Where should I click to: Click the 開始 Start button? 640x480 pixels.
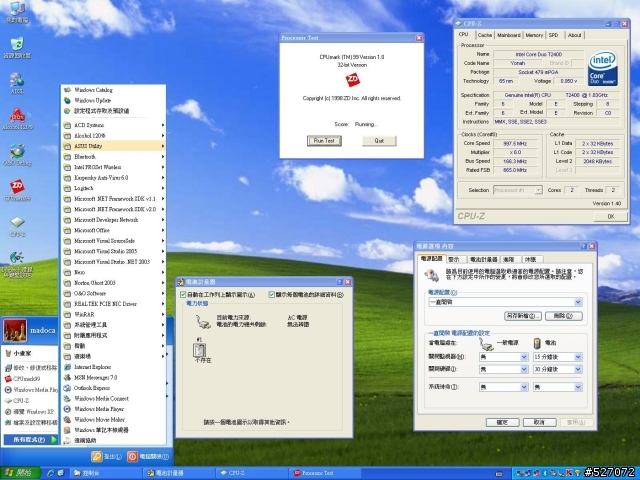coord(20,473)
